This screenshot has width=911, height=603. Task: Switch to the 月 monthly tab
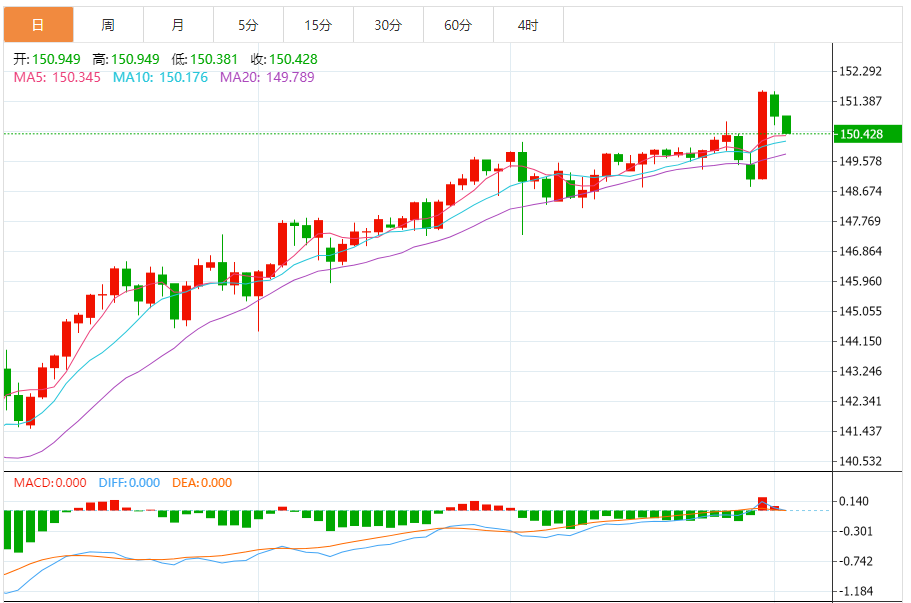point(178,25)
